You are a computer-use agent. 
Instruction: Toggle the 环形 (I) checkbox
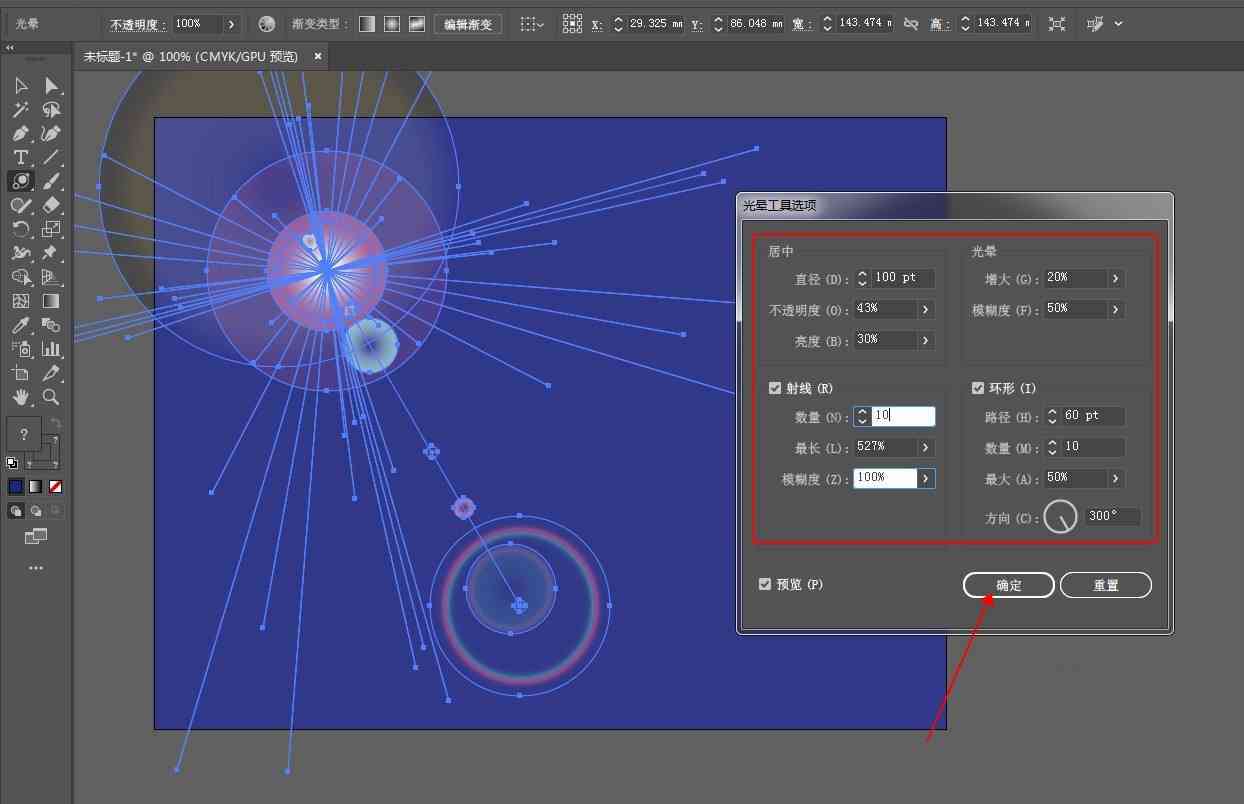(978, 388)
